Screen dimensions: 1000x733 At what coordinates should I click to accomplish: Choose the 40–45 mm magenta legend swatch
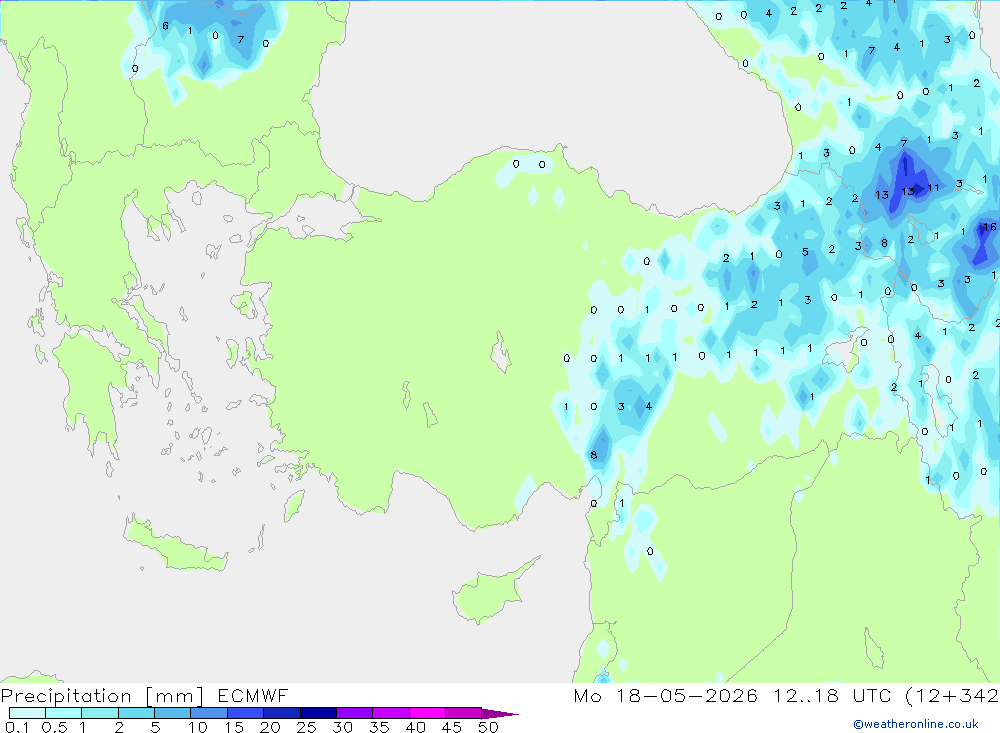point(427,713)
